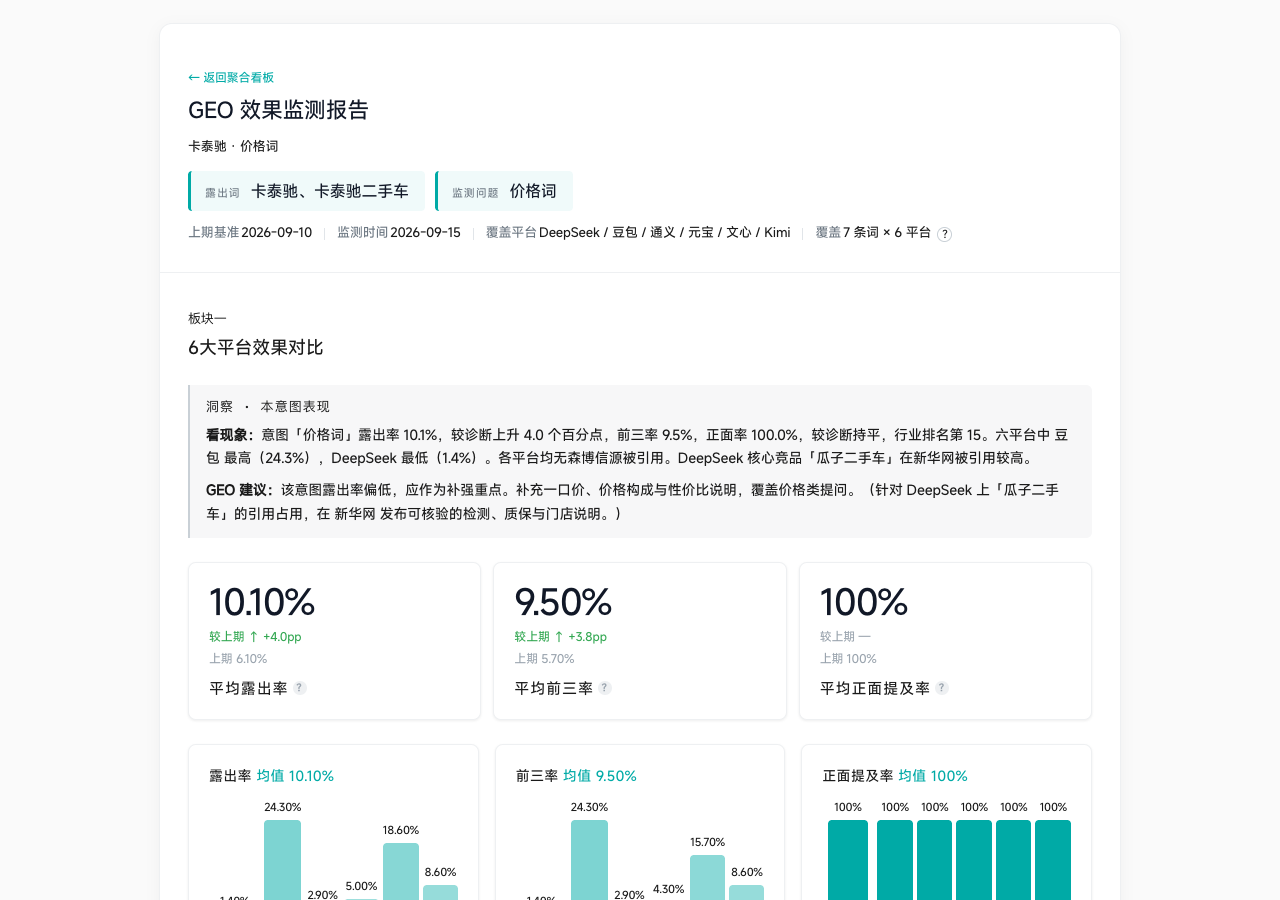The image size is (1280, 900).
Task: Click the 正面提及率 均值 100% chart title
Action: [895, 776]
